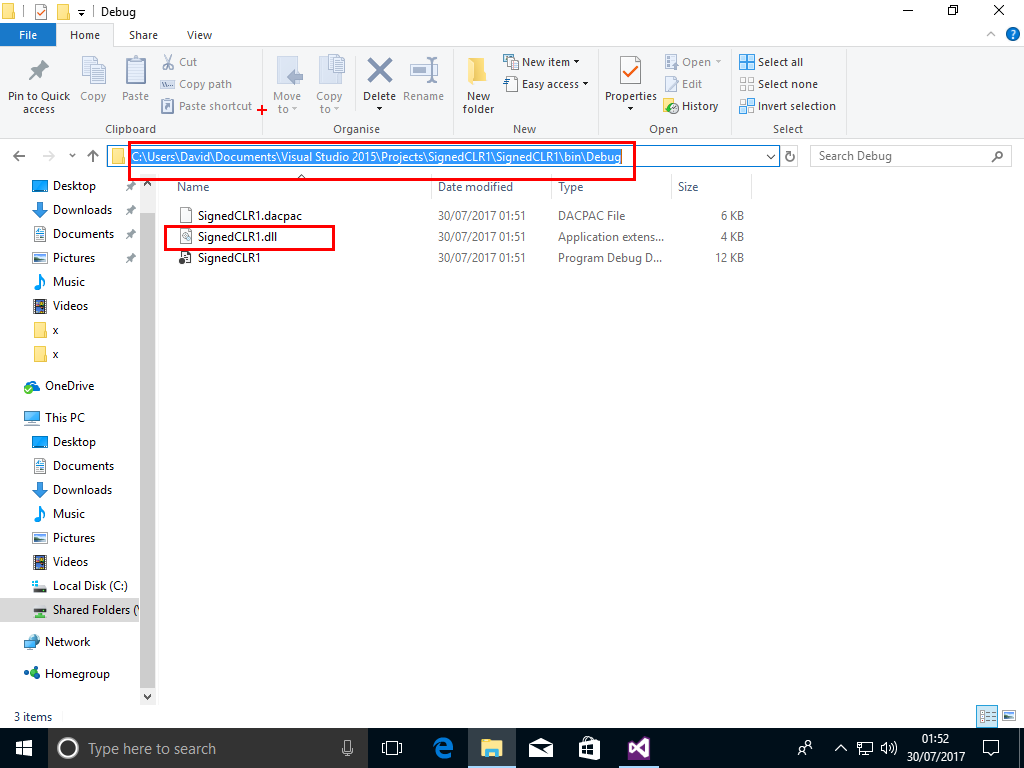Click the Search Debug input box
Image resolution: width=1024 pixels, height=768 pixels.
click(900, 156)
